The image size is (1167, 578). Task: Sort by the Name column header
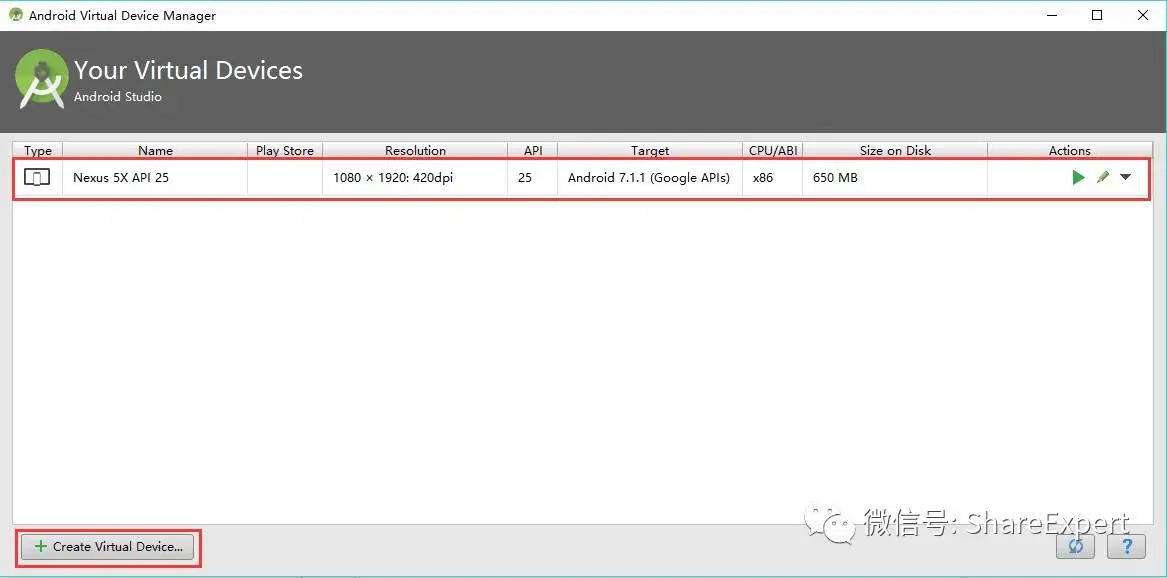pyautogui.click(x=155, y=150)
